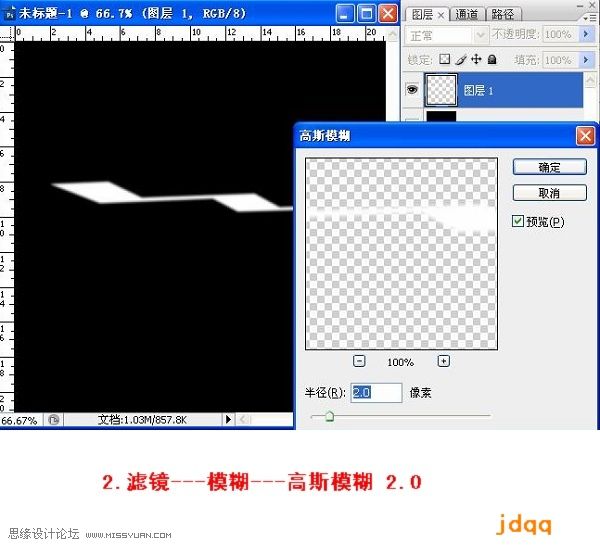Select the 图层 1 layer name

(478, 91)
